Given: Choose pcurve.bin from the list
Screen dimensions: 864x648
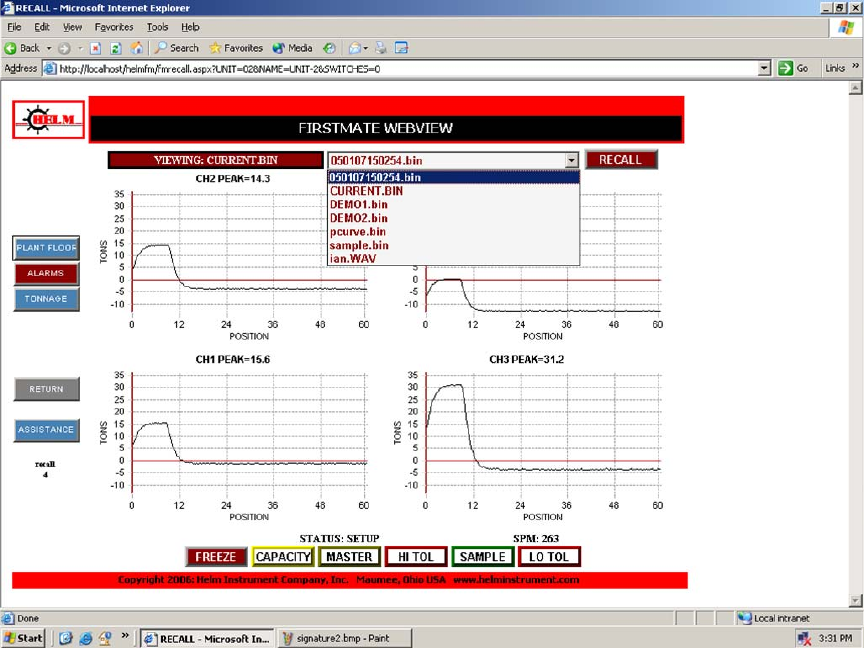Looking at the screenshot, I should pyautogui.click(x=453, y=232).
